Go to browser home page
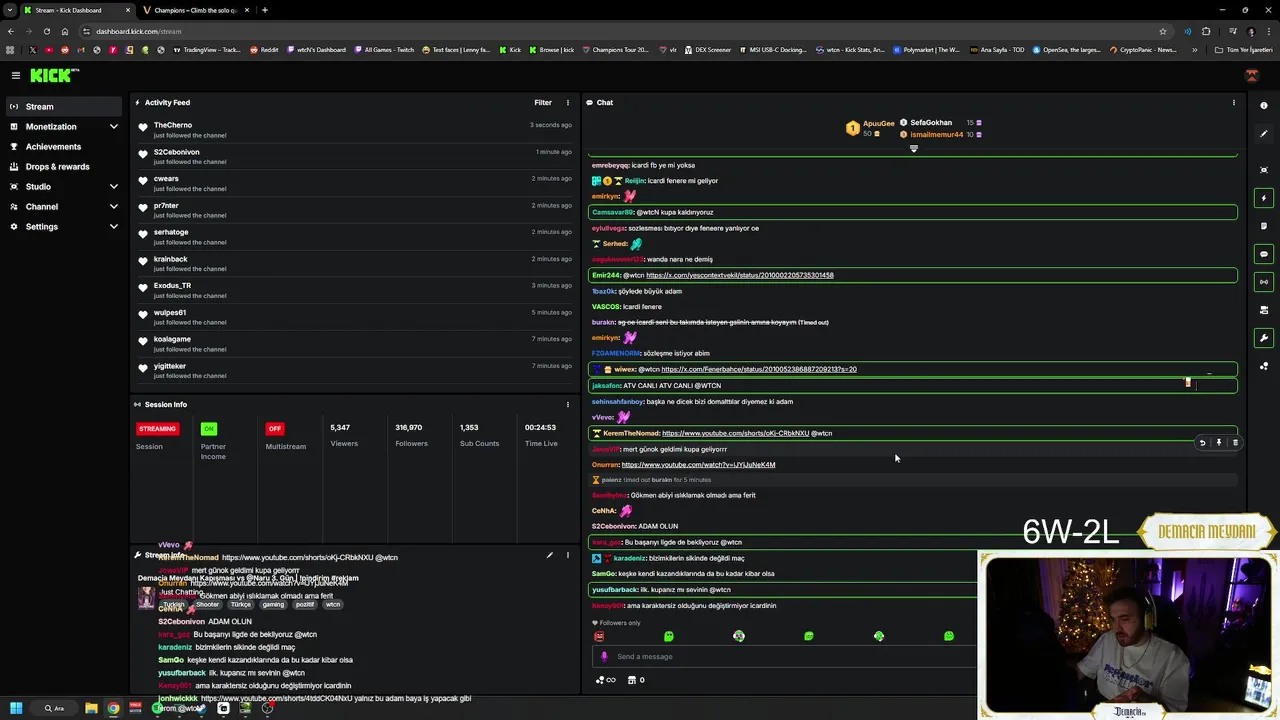1280x720 pixels. point(65,31)
